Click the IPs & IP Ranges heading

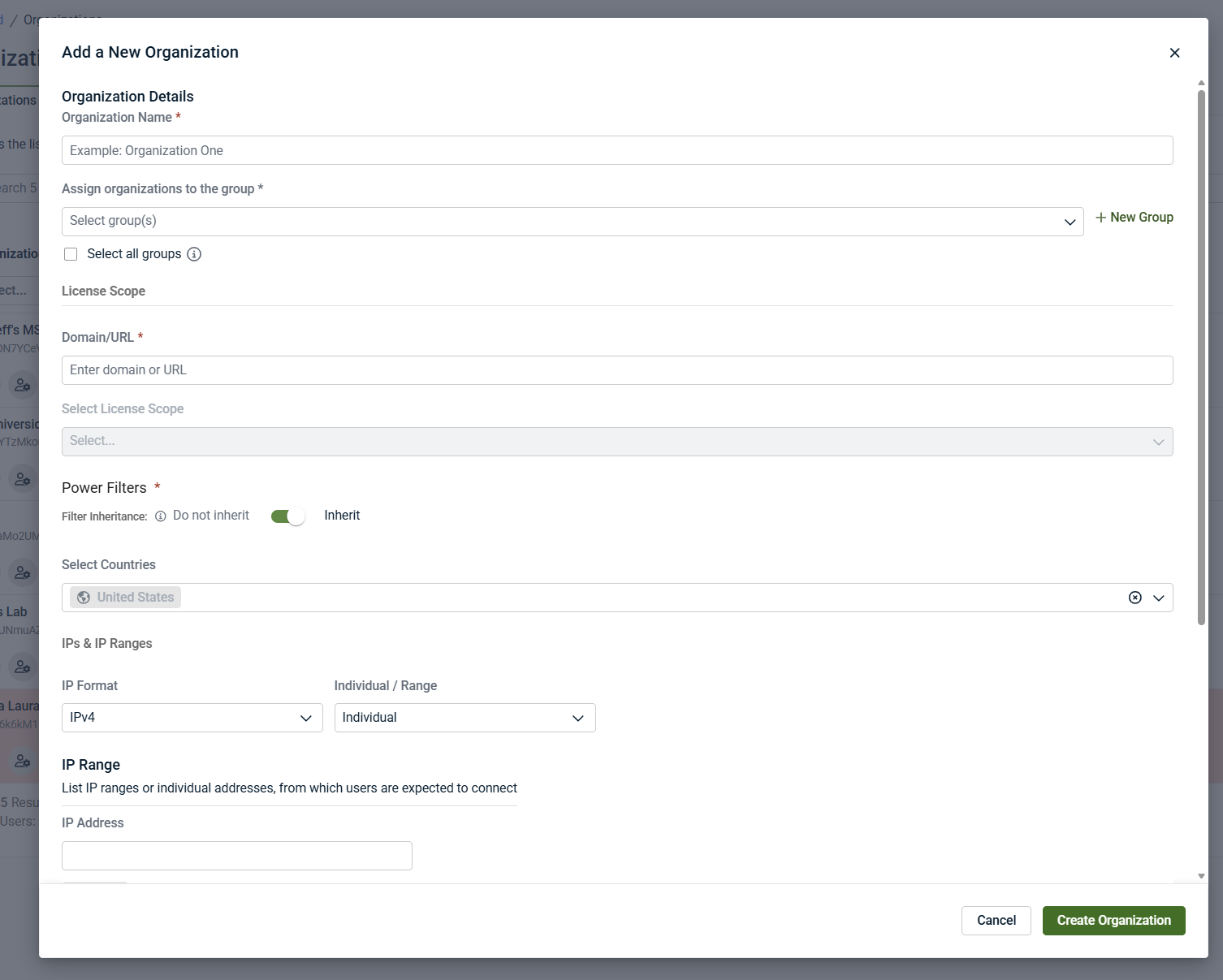pyautogui.click(x=107, y=644)
